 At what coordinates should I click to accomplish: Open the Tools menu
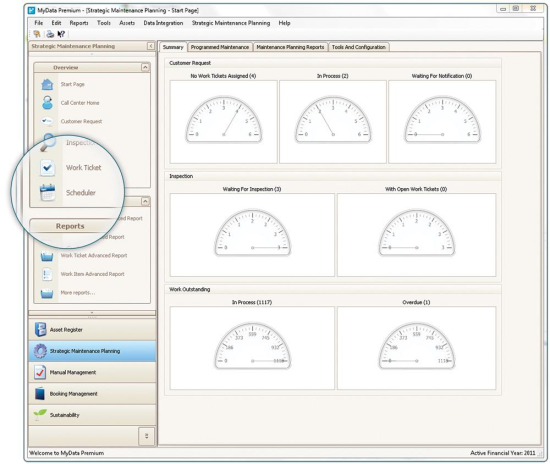(104, 23)
